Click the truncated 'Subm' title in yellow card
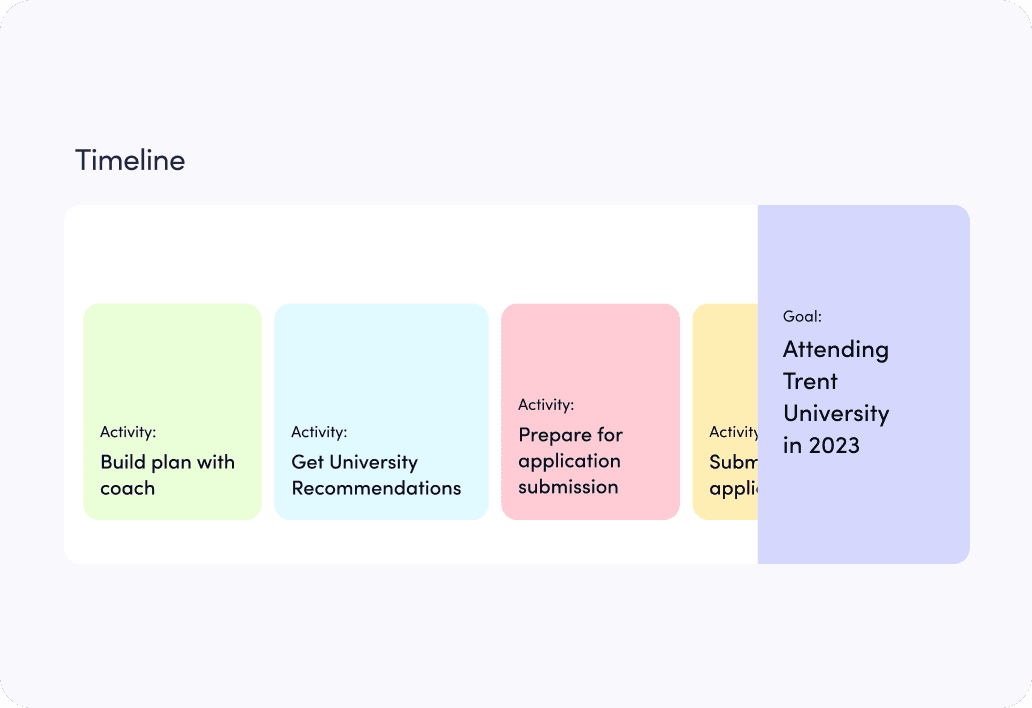The height and width of the screenshot is (708, 1032). pyautogui.click(x=734, y=462)
